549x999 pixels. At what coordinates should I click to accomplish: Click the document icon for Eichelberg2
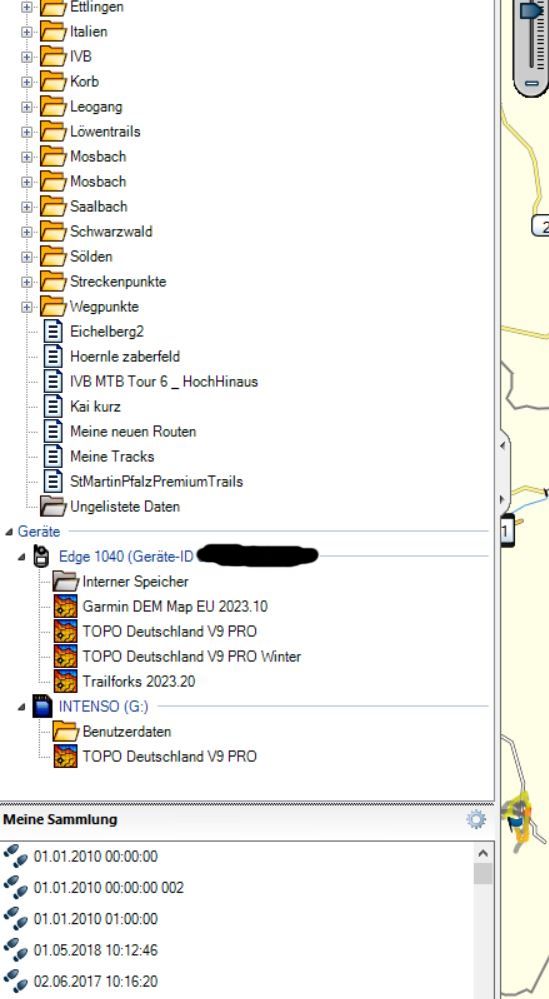coord(53,331)
